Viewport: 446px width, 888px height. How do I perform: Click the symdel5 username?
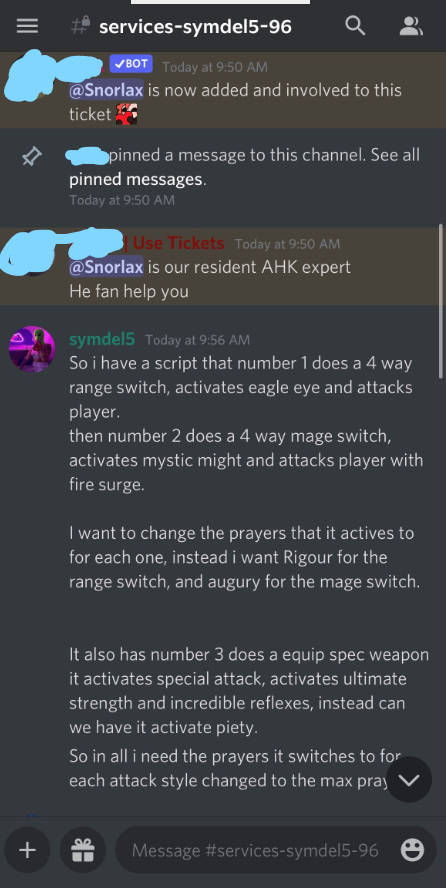(x=102, y=339)
